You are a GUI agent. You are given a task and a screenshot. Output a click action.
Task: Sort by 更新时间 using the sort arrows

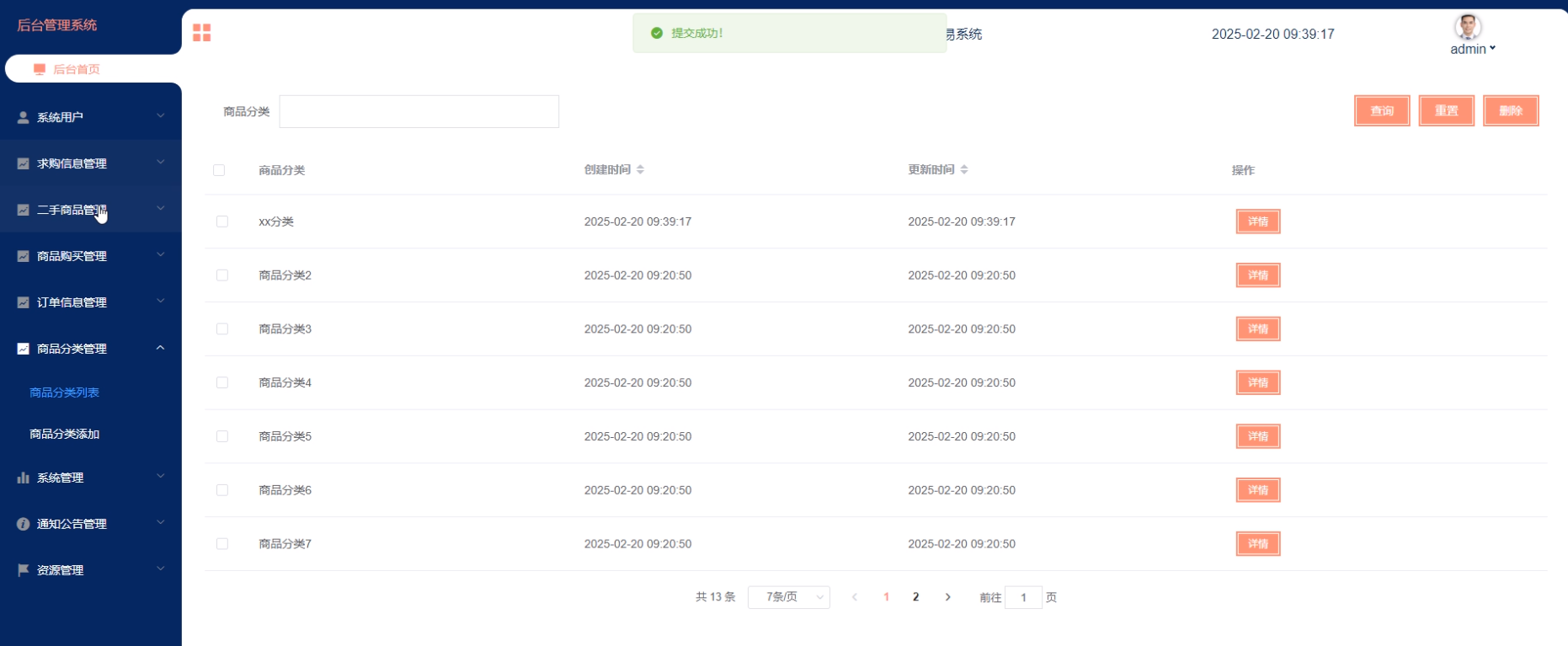pyautogui.click(x=964, y=169)
